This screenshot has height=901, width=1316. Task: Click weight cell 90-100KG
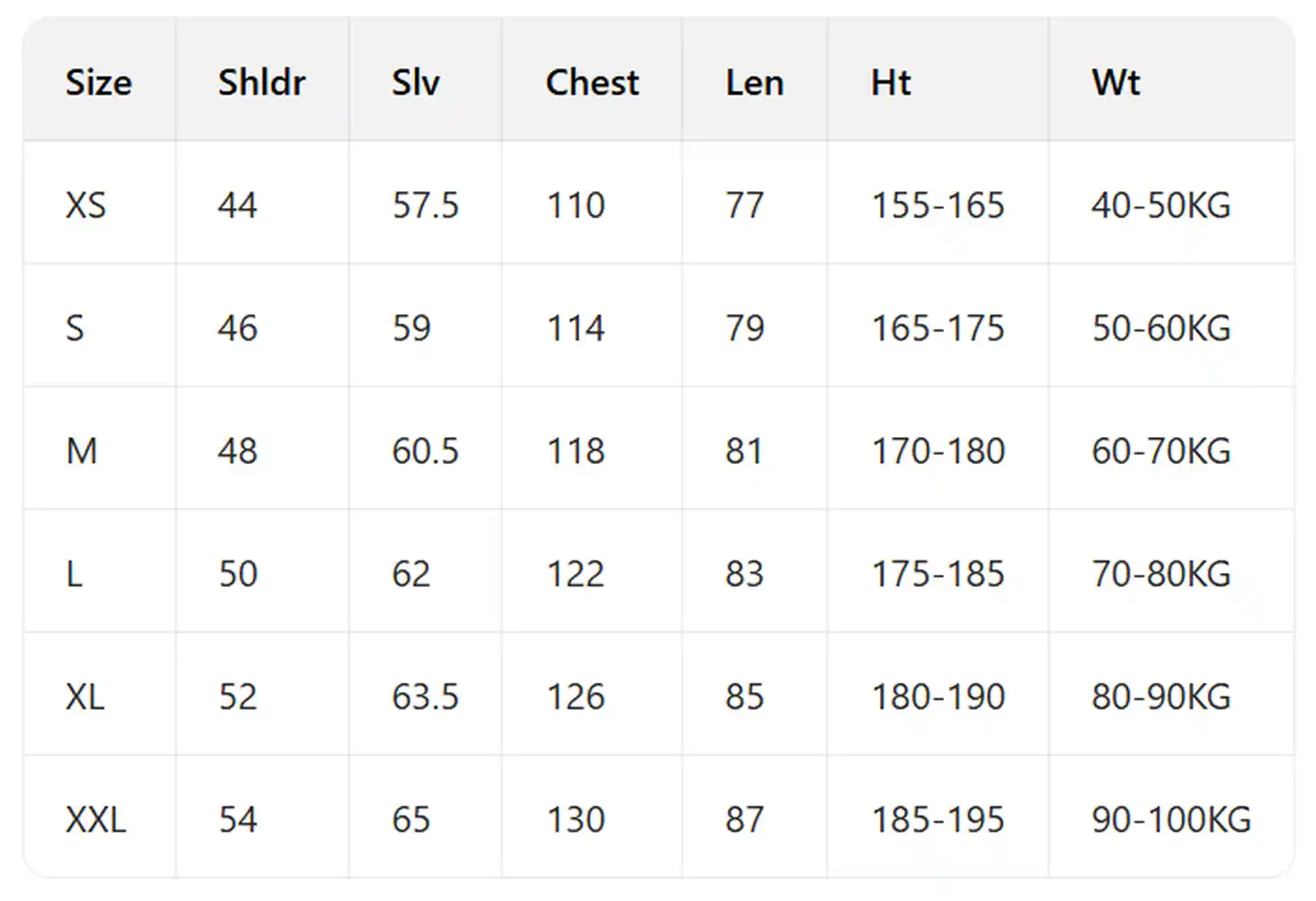pos(1171,820)
